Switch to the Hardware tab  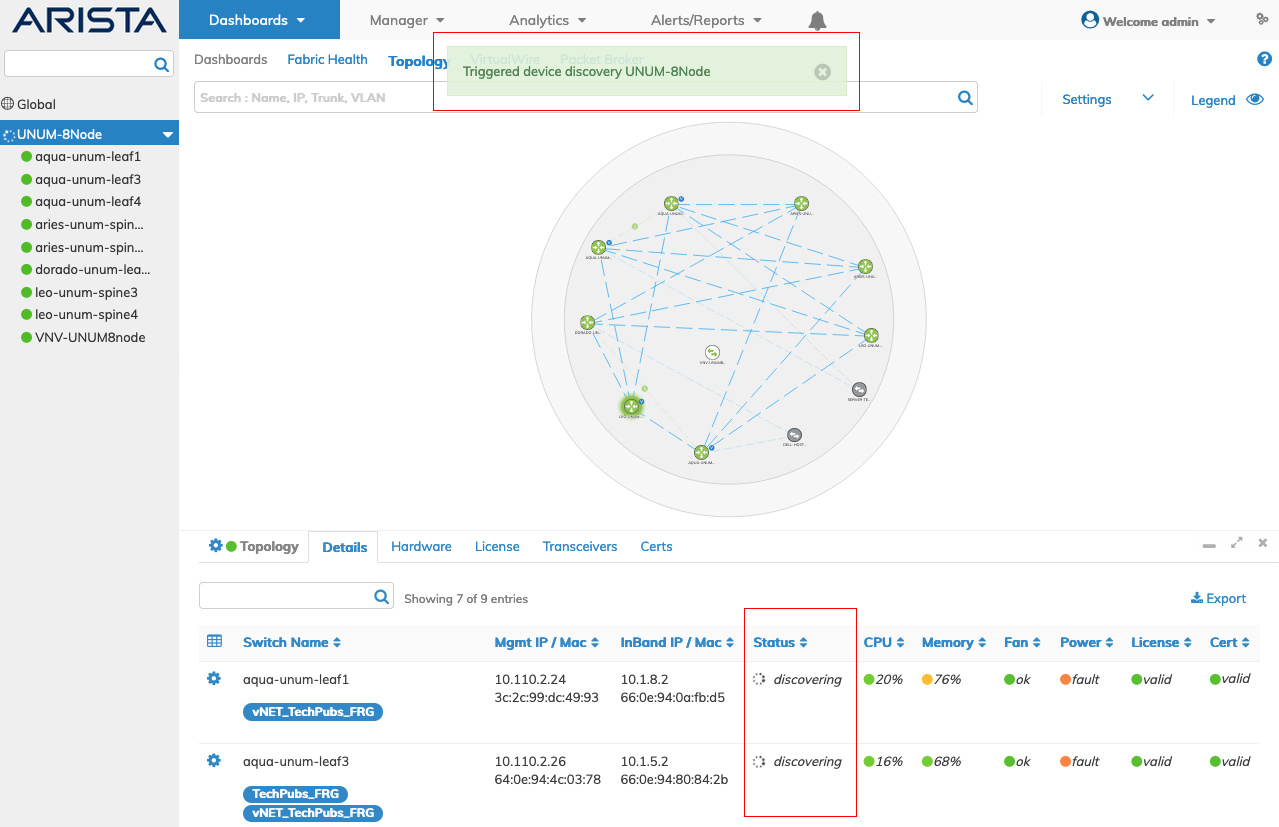[421, 547]
